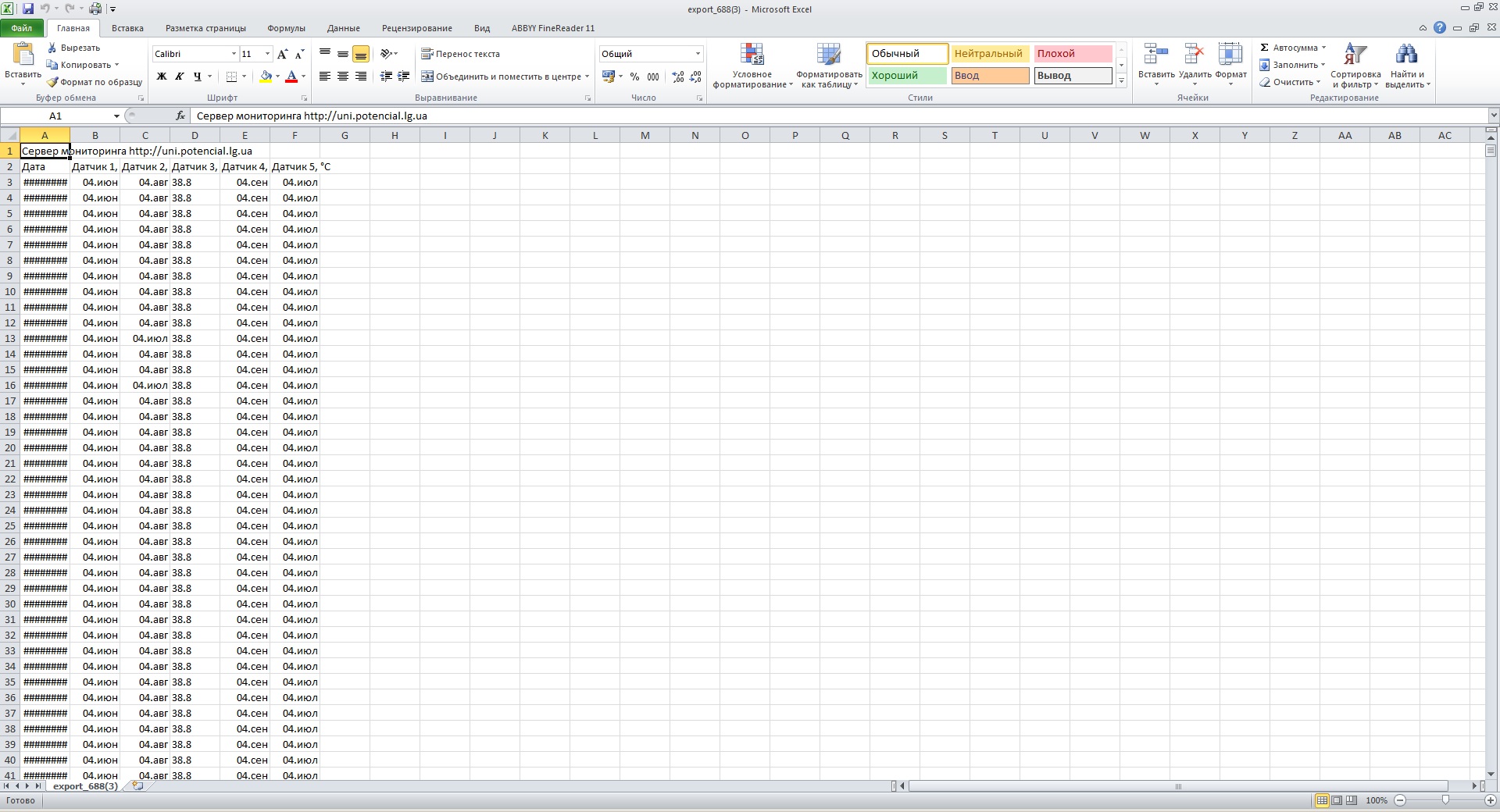Open Sort and Filter (Сортировка и фильтр)

click(1355, 66)
